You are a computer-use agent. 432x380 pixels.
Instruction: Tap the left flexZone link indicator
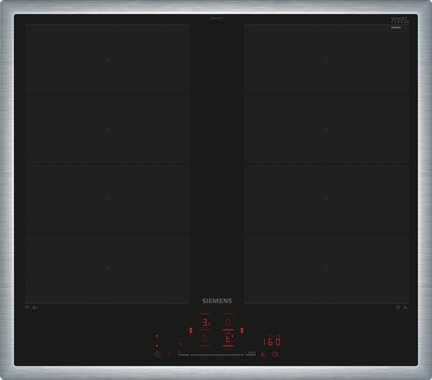tap(191, 330)
